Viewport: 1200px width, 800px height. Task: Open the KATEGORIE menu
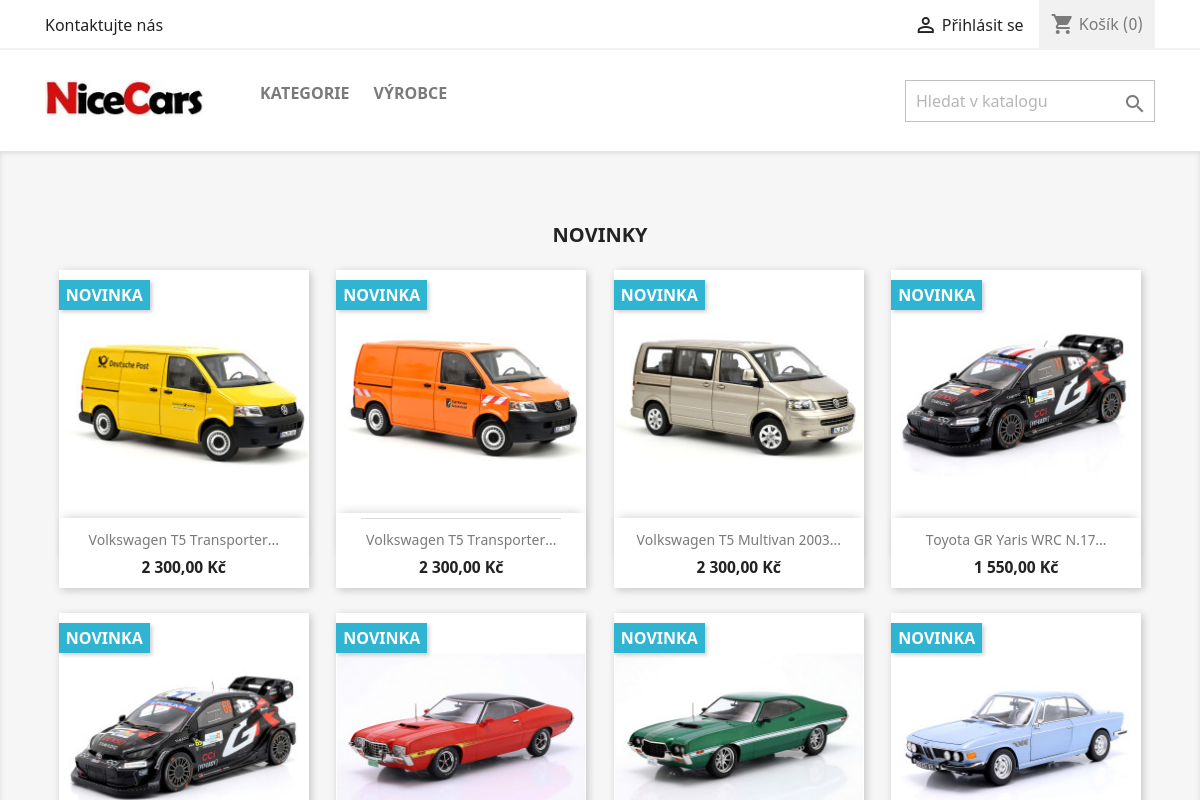coord(304,93)
